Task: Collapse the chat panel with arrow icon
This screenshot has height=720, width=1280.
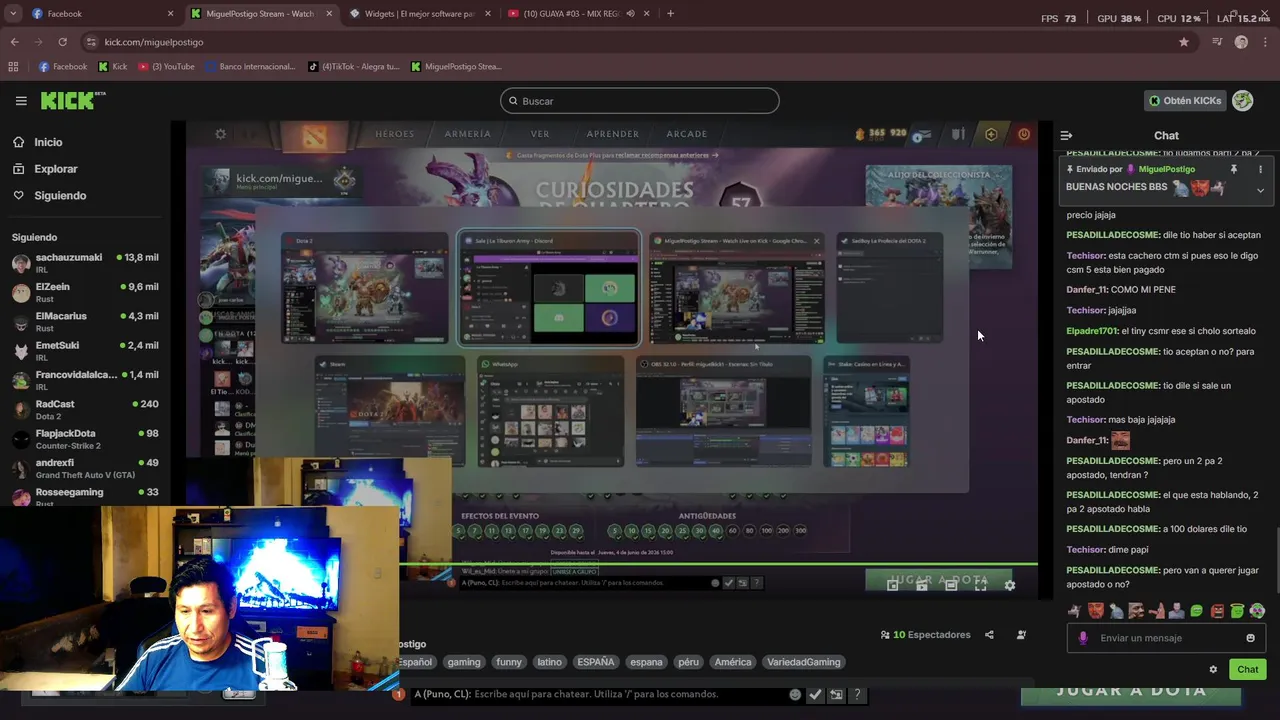Action: pyautogui.click(x=1066, y=135)
